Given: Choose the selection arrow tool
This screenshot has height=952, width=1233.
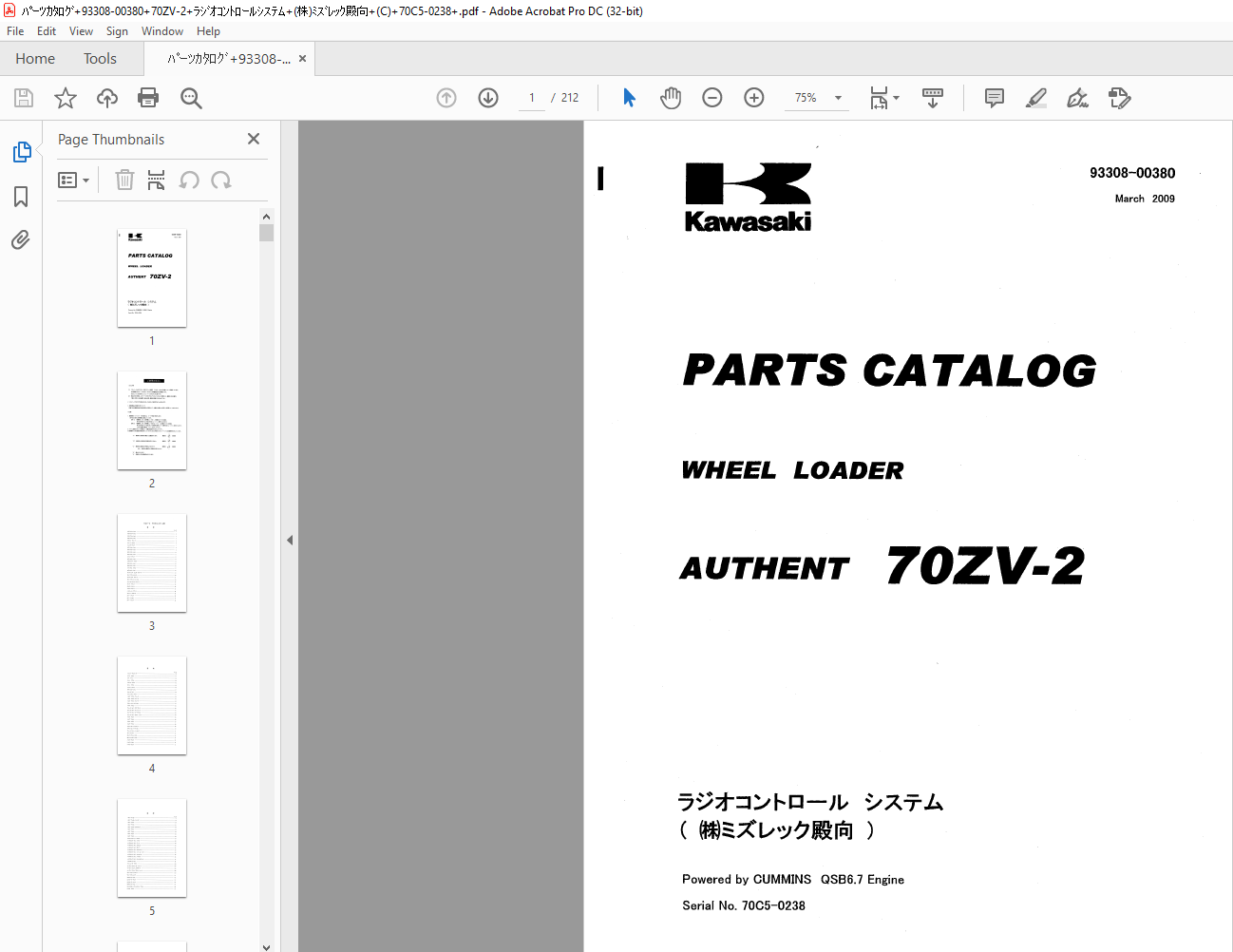Looking at the screenshot, I should click(629, 98).
